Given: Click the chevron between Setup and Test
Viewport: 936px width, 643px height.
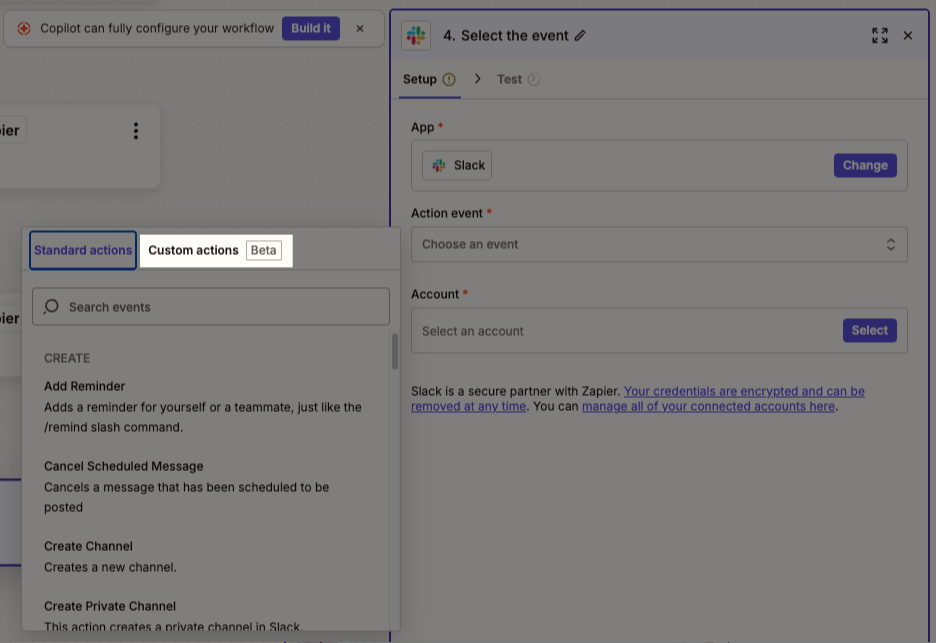Looking at the screenshot, I should [477, 79].
